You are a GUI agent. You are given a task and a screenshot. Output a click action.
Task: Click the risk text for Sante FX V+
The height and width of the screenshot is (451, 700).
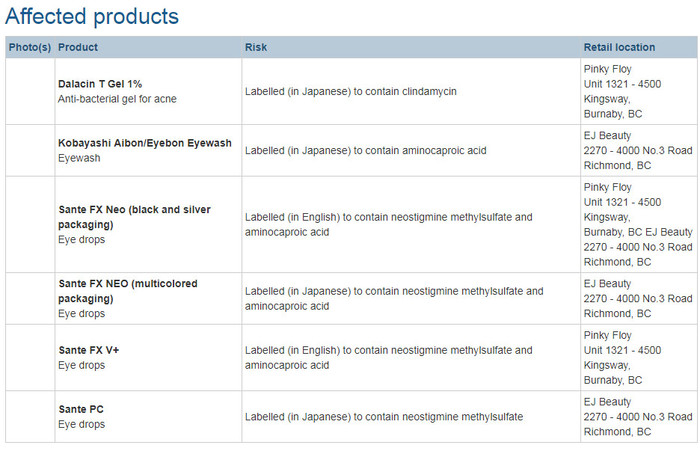tap(389, 357)
